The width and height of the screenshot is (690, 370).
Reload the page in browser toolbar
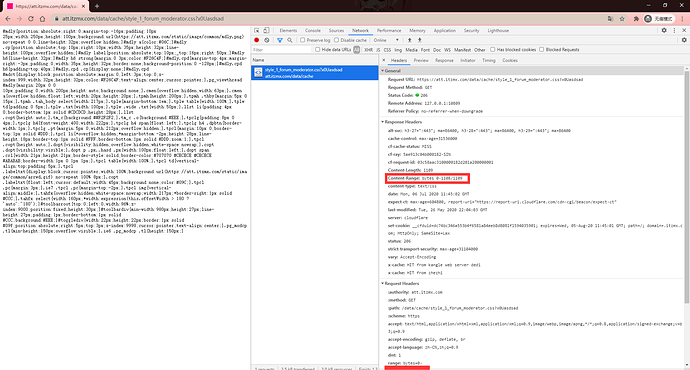(31, 19)
